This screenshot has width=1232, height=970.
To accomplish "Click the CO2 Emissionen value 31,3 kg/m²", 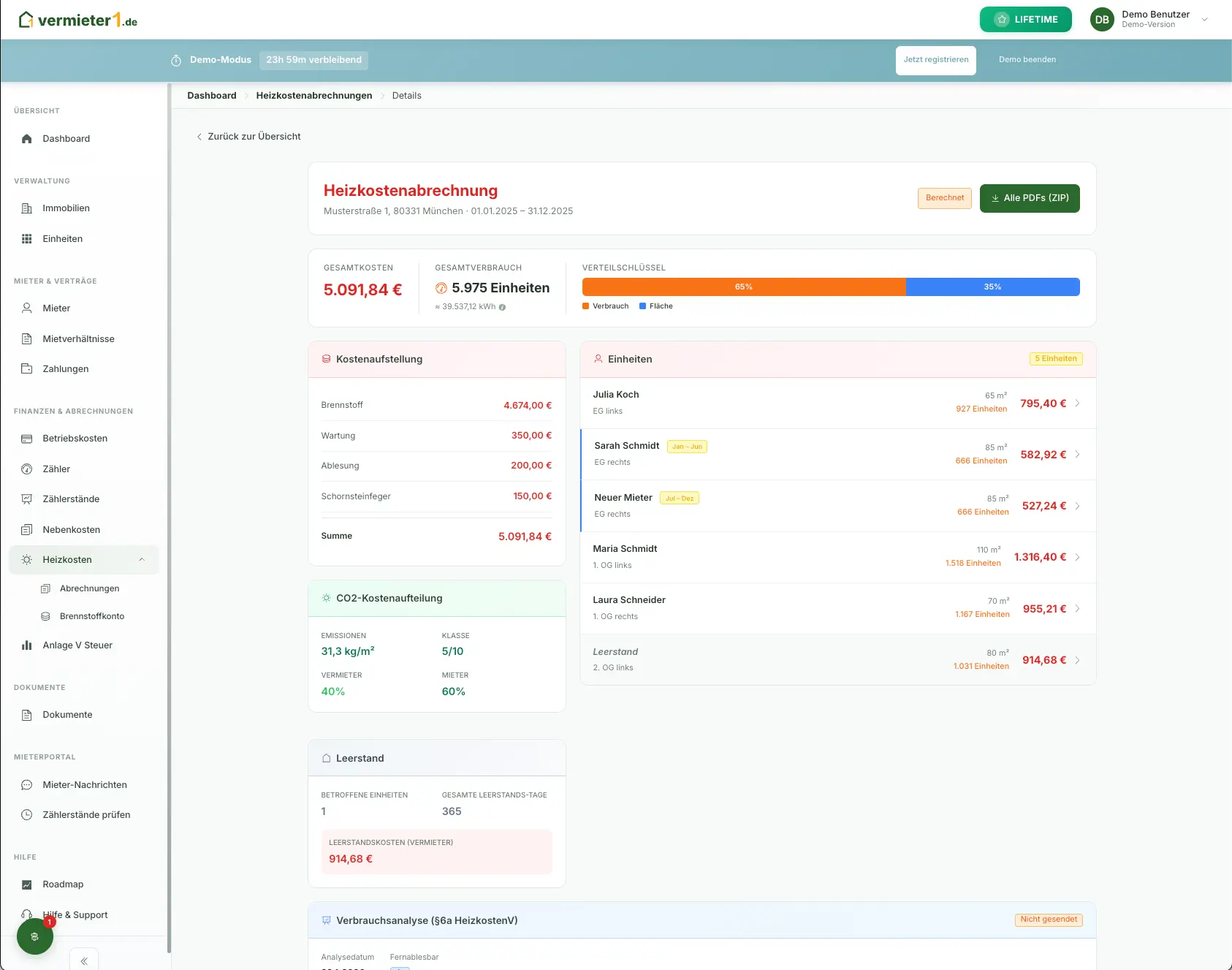I will tap(348, 651).
